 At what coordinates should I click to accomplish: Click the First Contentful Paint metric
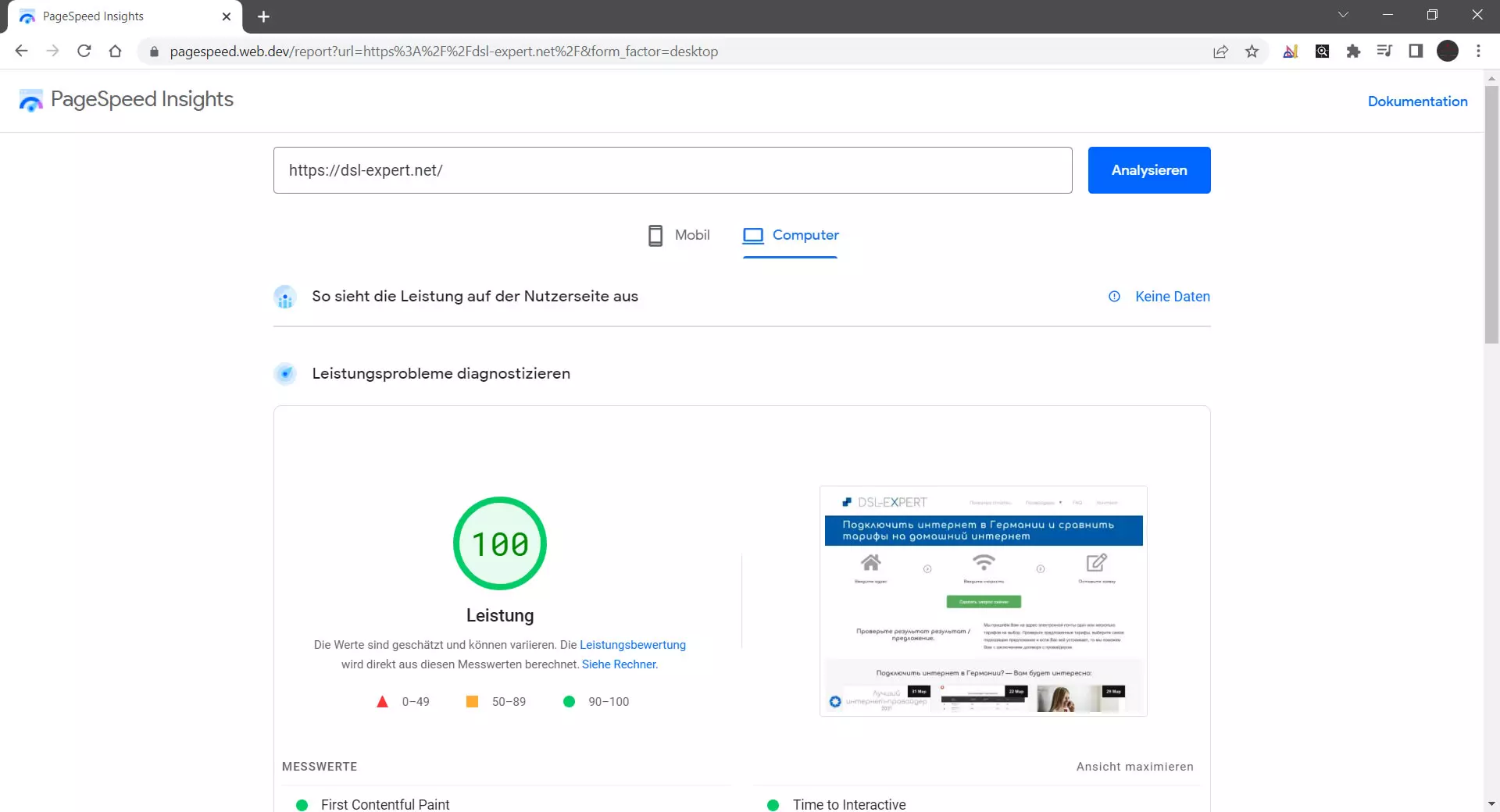tap(385, 804)
